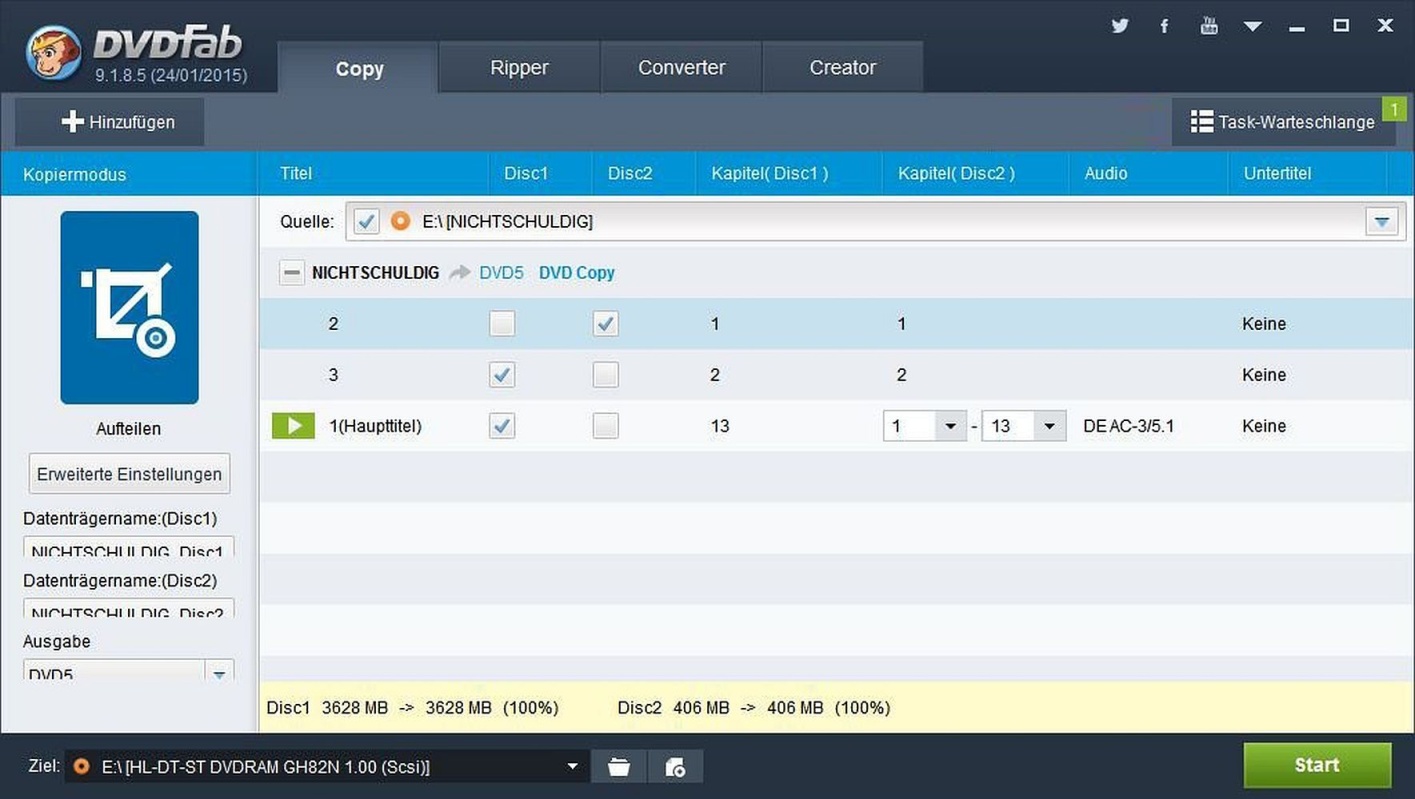
Task: Uncheck Disc2 for title 2
Action: (x=605, y=323)
